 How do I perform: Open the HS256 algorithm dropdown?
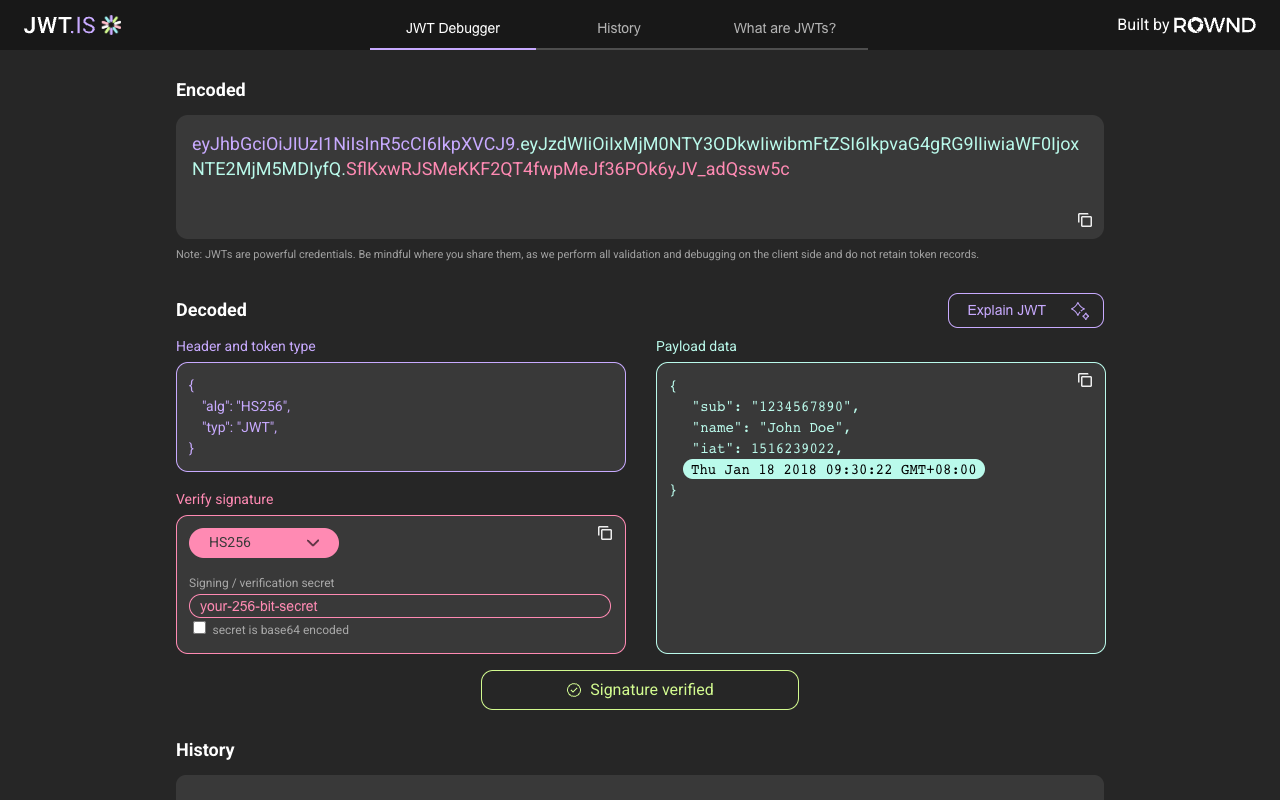click(x=264, y=543)
